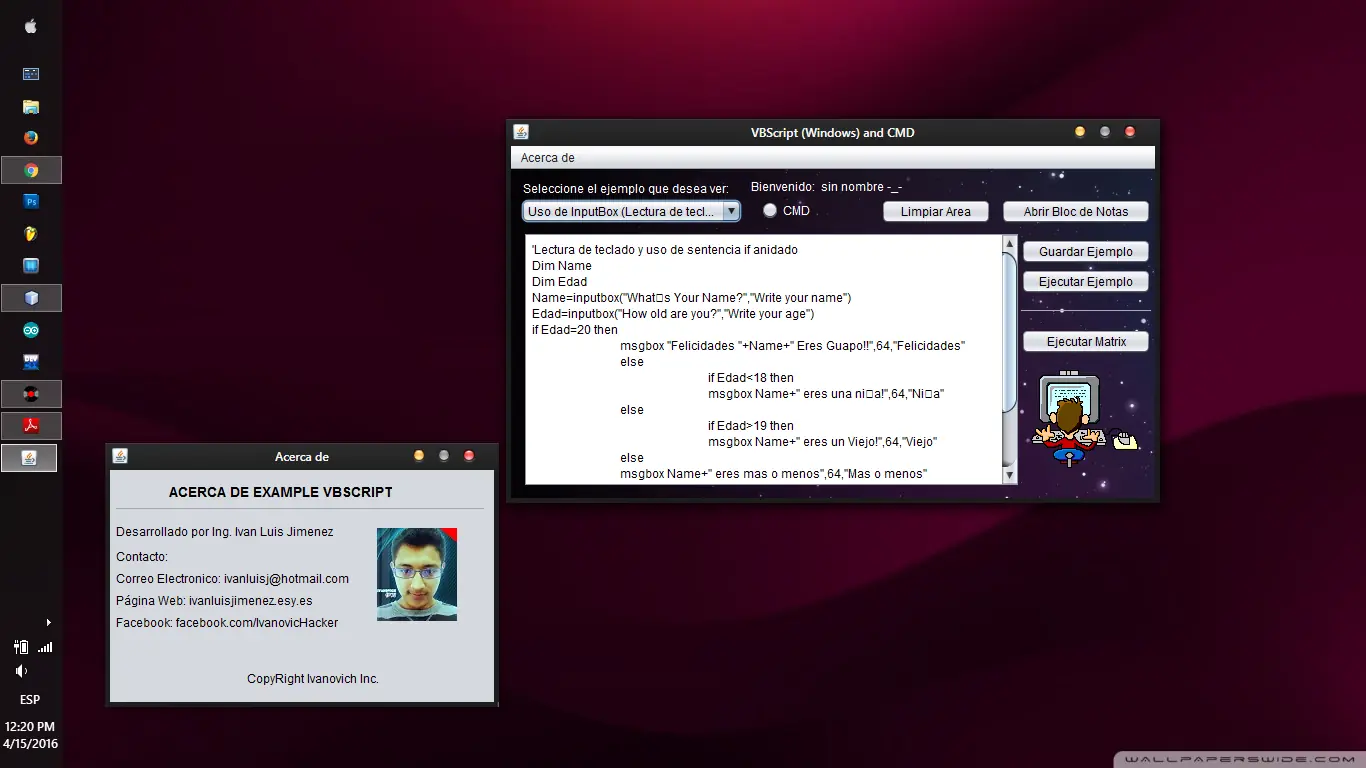
Task: Click the Limpiar Area button
Action: (x=935, y=212)
